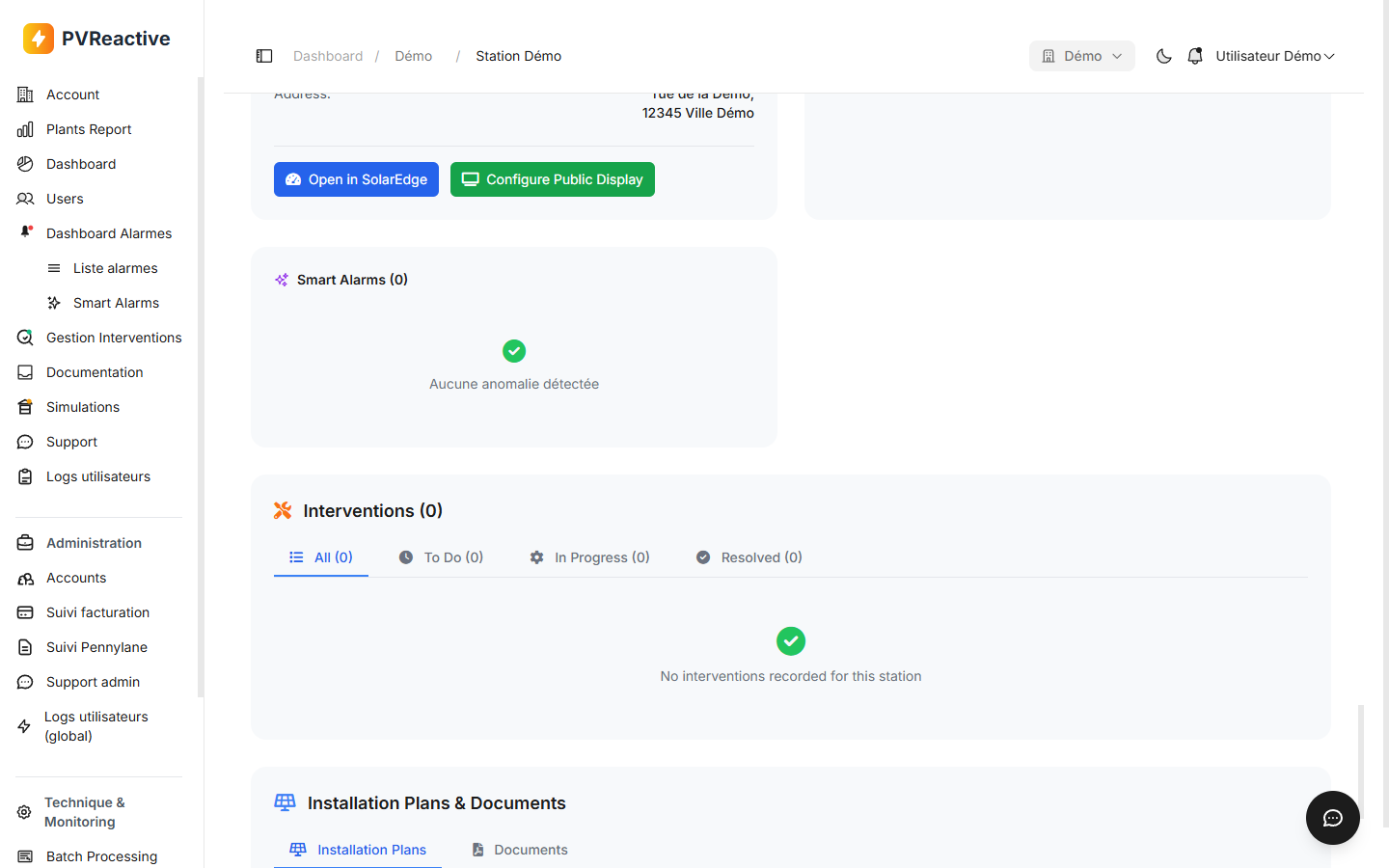Click the Interventions wrench tools icon
1389x868 pixels.
click(283, 510)
